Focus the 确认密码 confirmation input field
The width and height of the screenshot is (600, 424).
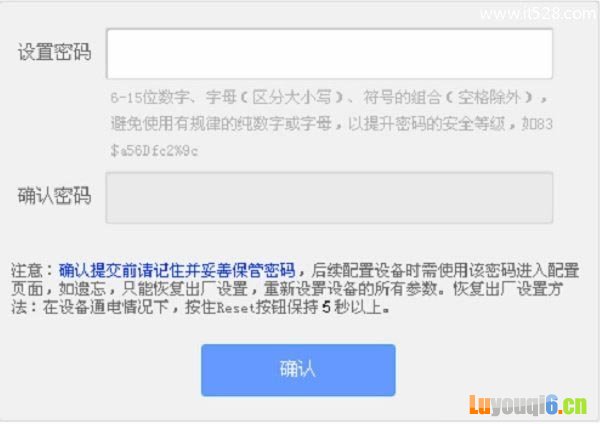coord(329,198)
